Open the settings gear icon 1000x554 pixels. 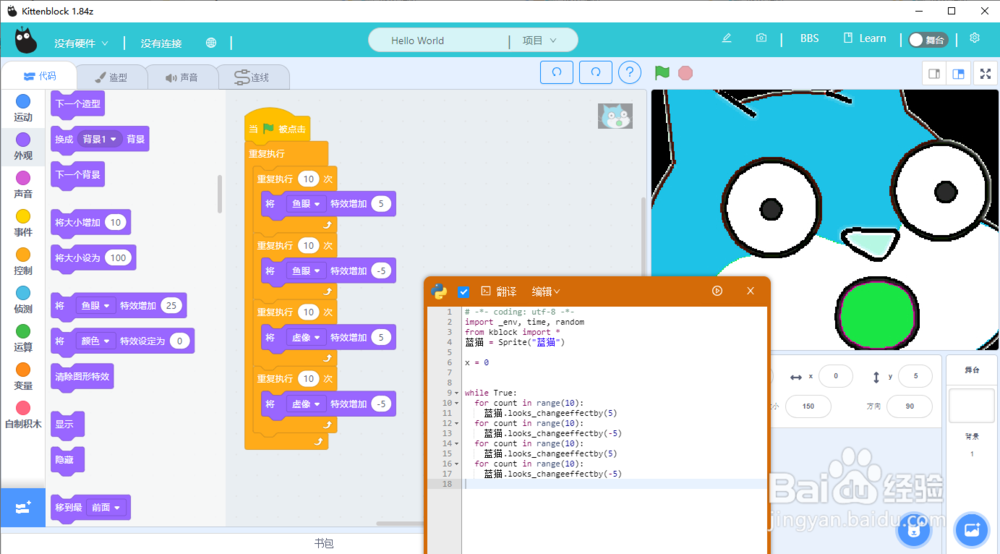tap(974, 38)
